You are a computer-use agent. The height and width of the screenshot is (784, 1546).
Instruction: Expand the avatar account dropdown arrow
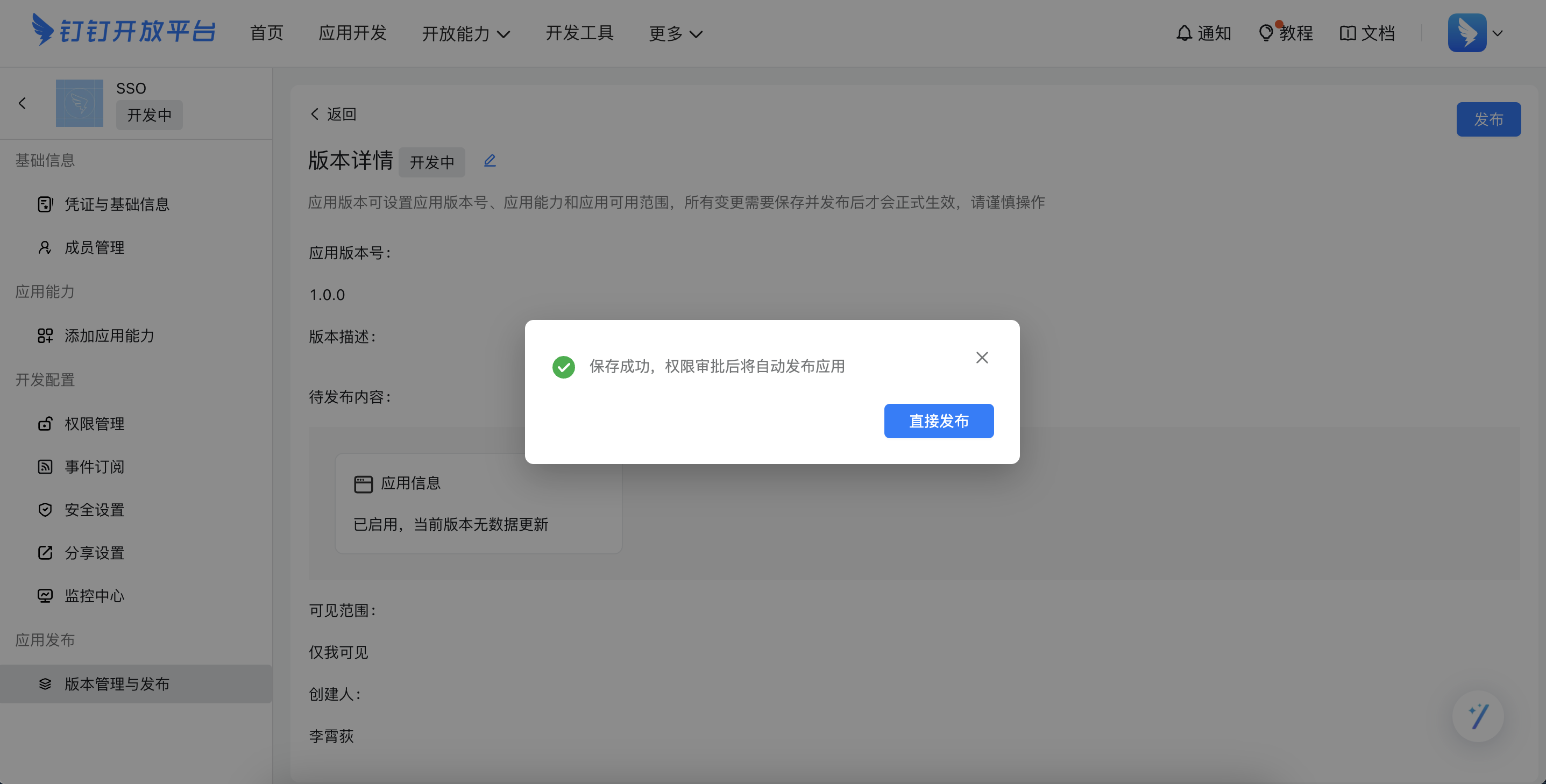point(1498,33)
